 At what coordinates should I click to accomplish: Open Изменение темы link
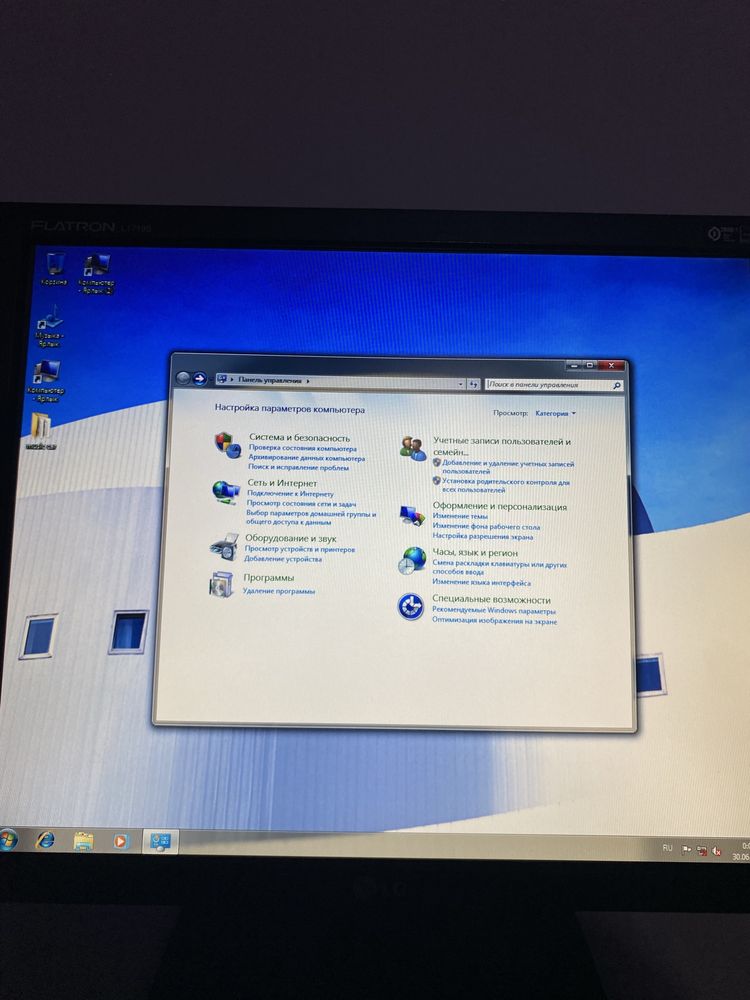pyautogui.click(x=460, y=516)
